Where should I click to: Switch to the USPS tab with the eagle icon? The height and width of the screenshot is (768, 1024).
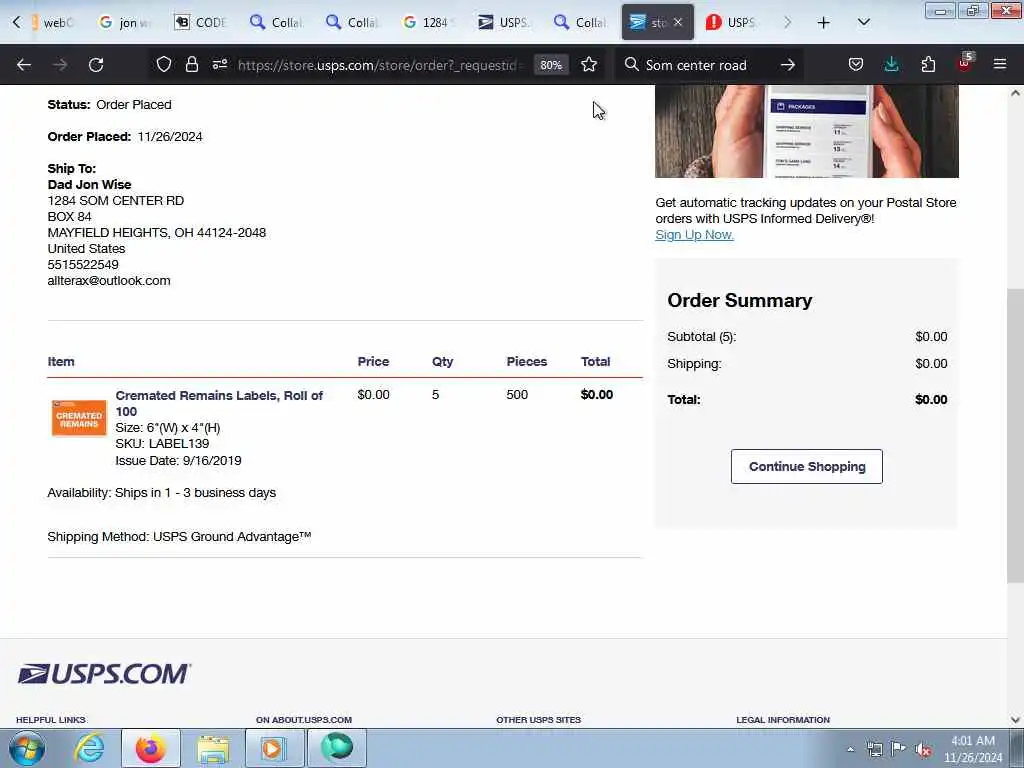(504, 22)
